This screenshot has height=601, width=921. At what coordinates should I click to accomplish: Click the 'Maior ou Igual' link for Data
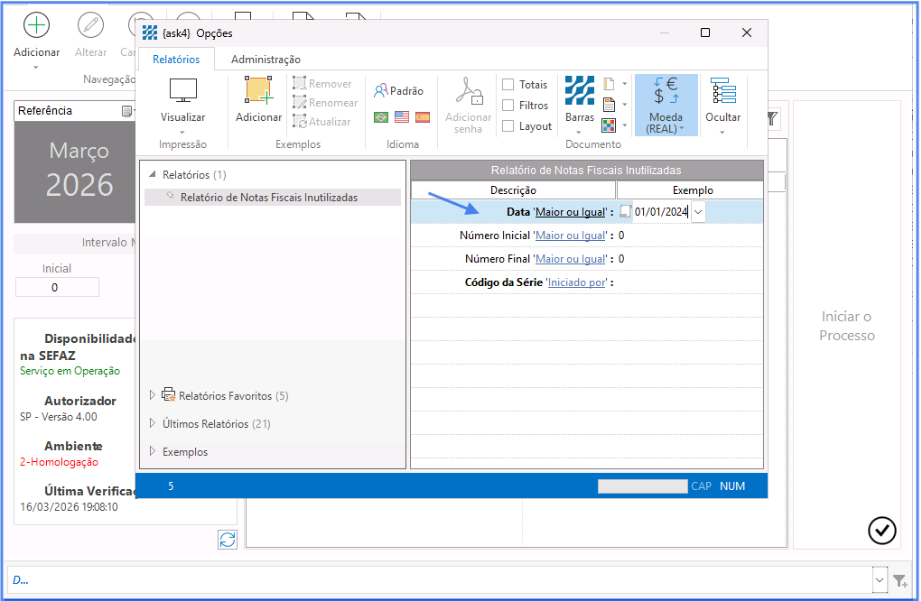[570, 212]
